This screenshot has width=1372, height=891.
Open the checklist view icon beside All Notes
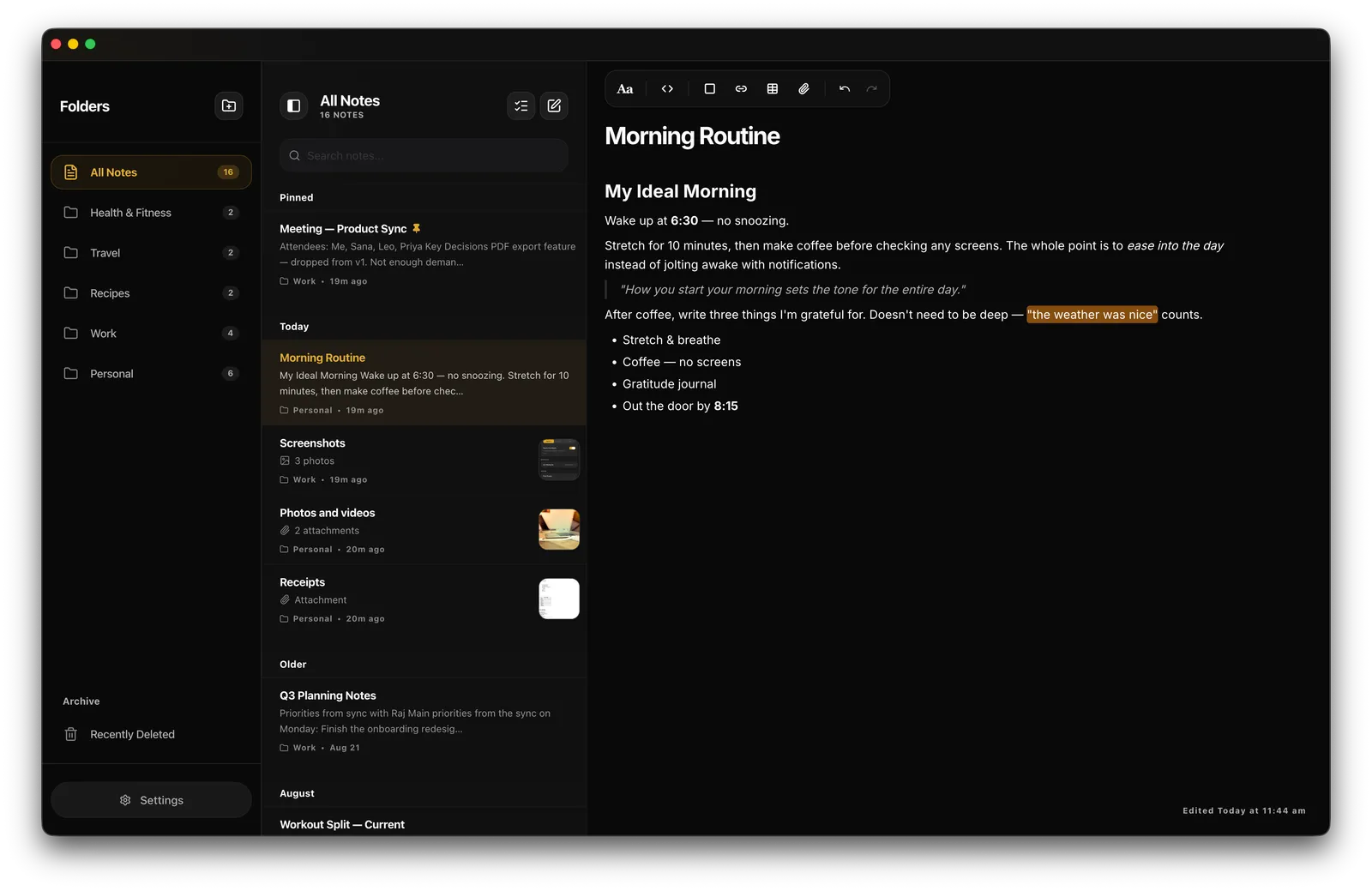pyautogui.click(x=521, y=105)
